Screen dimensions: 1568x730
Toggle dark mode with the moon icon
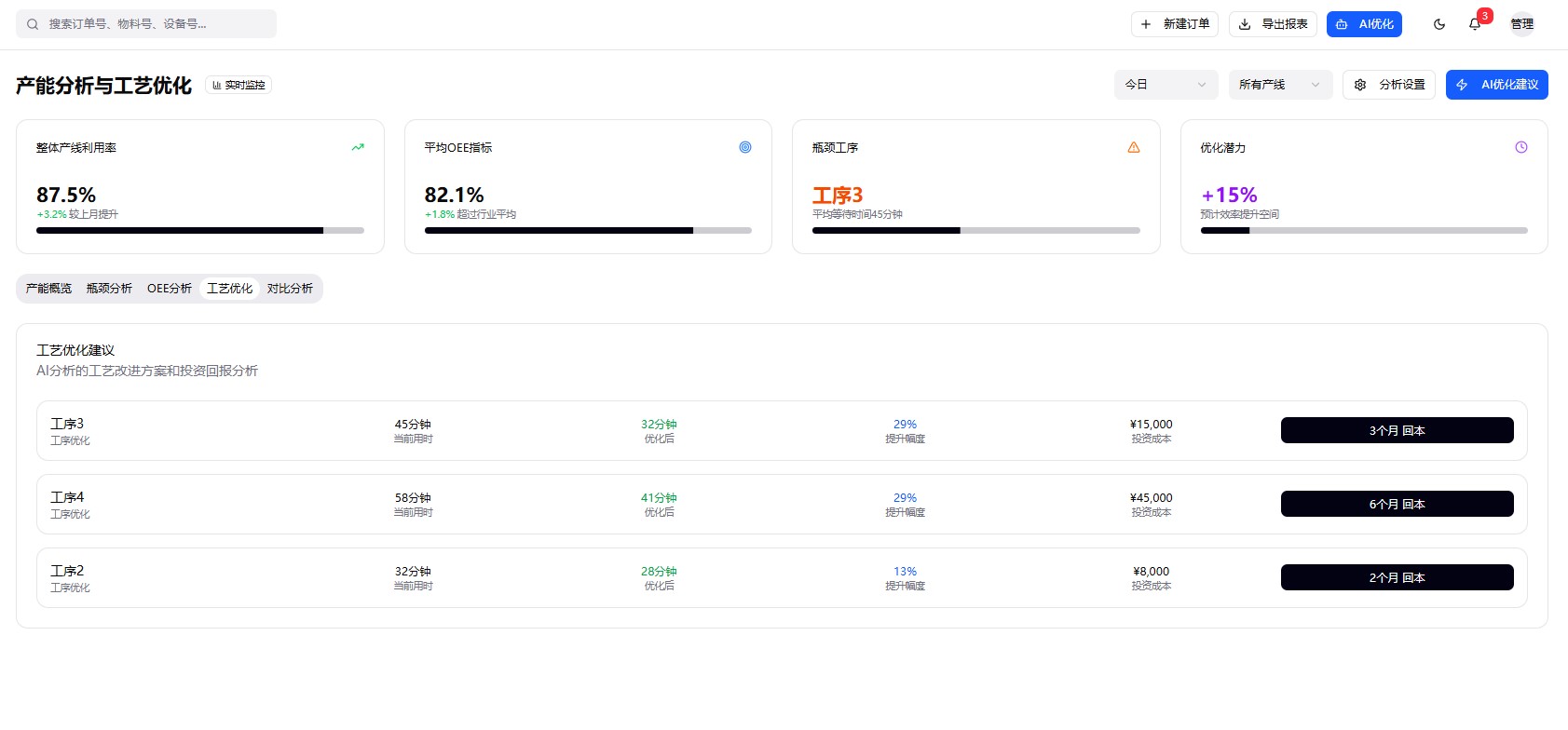[x=1439, y=24]
